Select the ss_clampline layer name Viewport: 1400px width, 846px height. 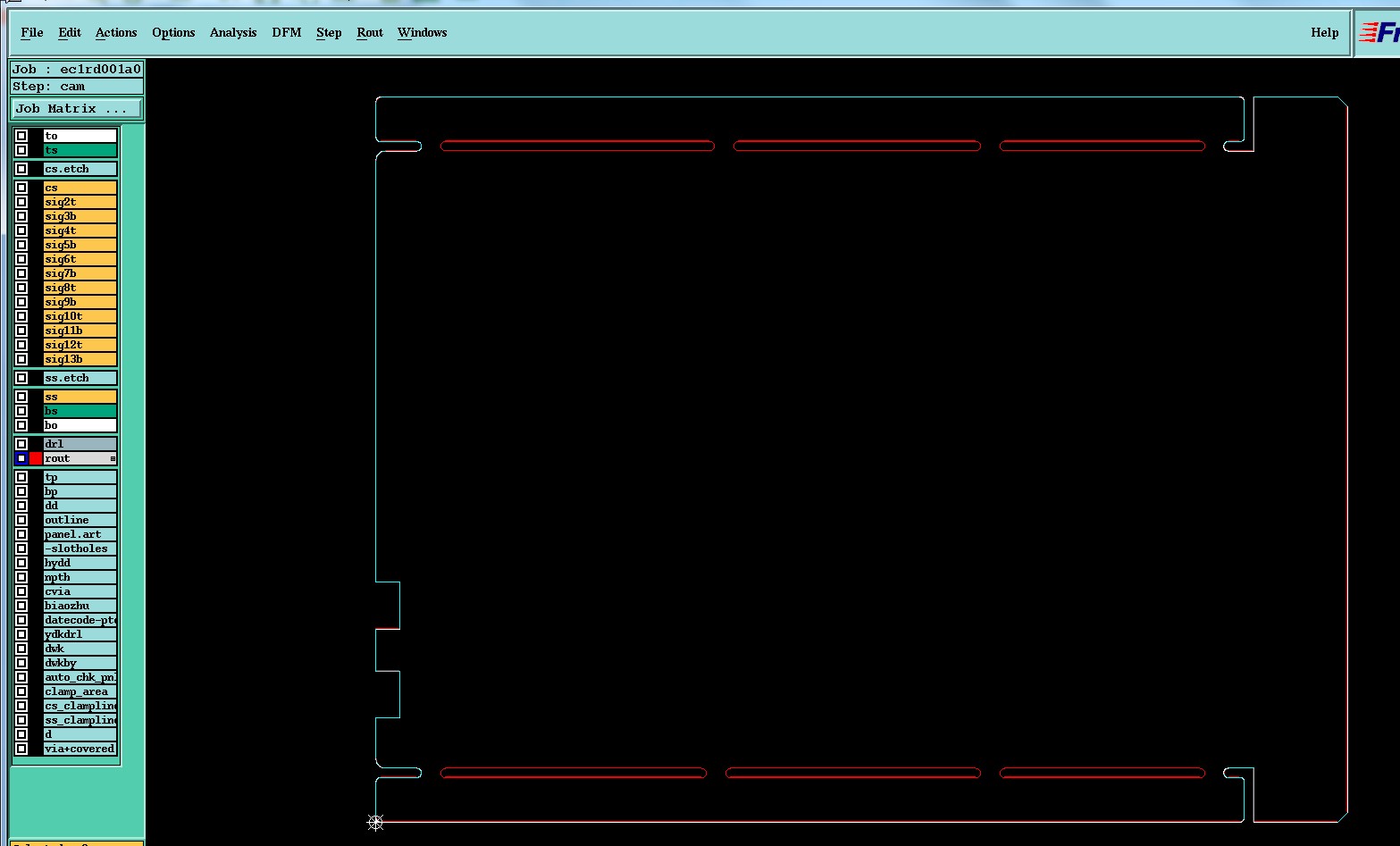click(x=80, y=720)
